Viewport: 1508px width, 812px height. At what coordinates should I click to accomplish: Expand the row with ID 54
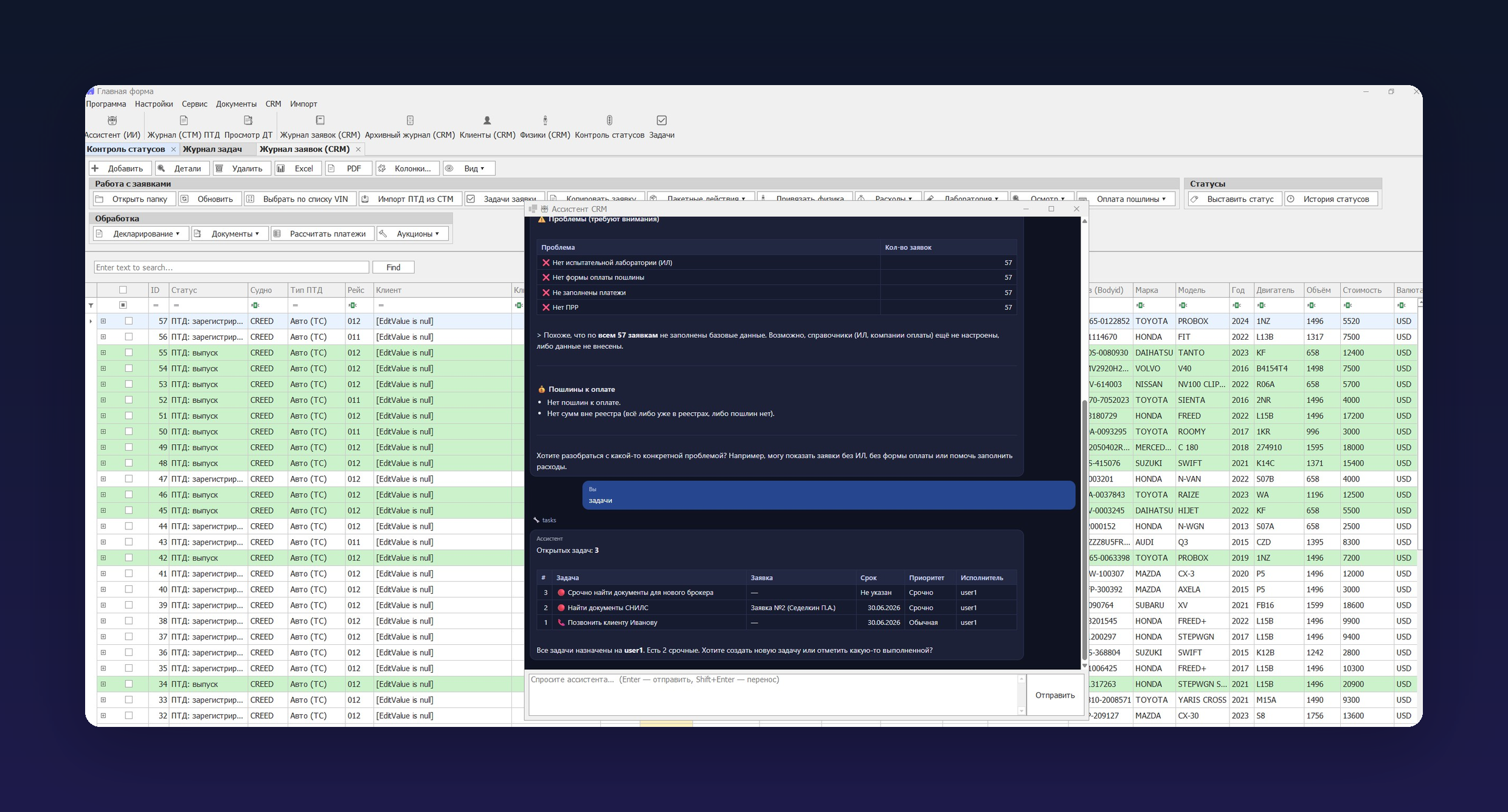tap(103, 368)
